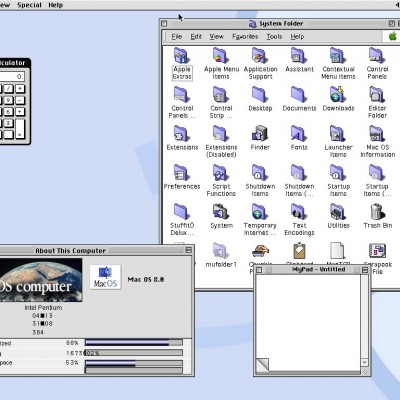Image resolution: width=400 pixels, height=400 pixels.
Task: Select the Documents folder icon
Action: click(x=299, y=95)
